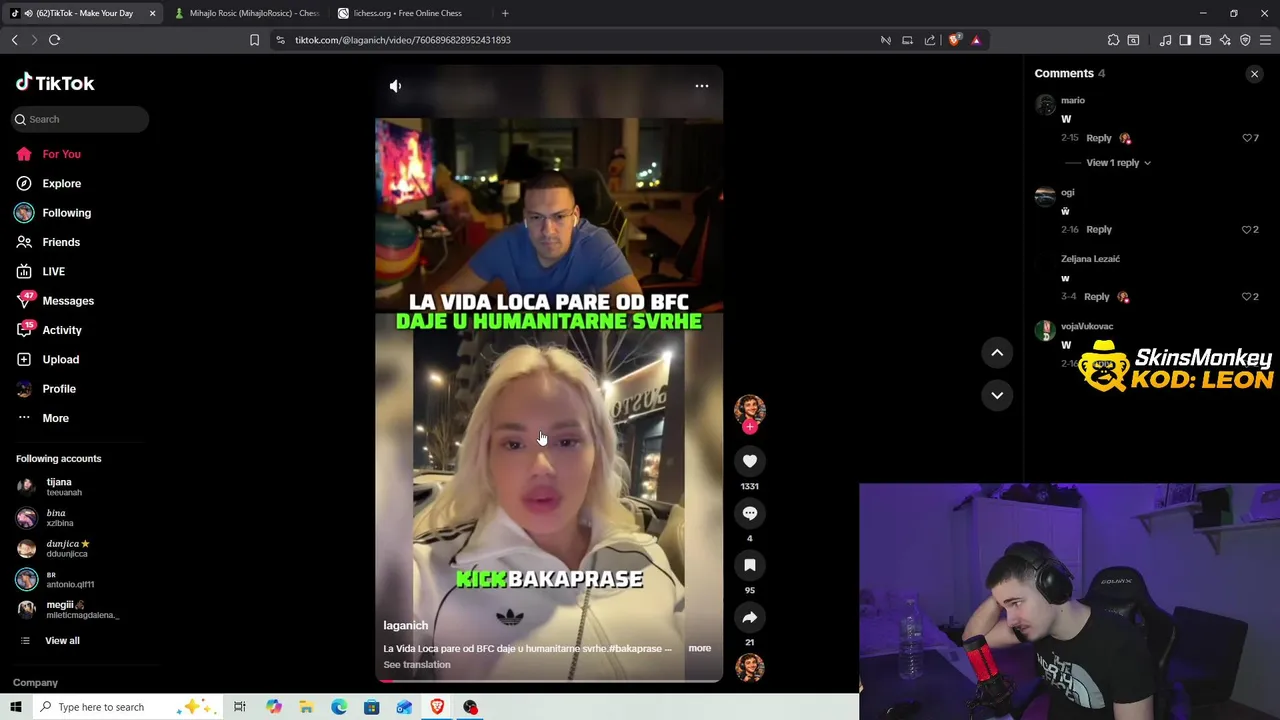Open File Explorer from taskbar

pos(306,707)
